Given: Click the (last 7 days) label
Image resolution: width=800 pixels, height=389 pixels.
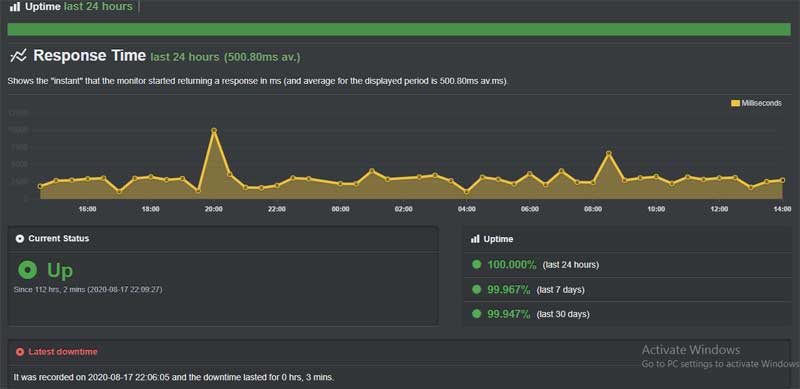Looking at the screenshot, I should (x=561, y=290).
